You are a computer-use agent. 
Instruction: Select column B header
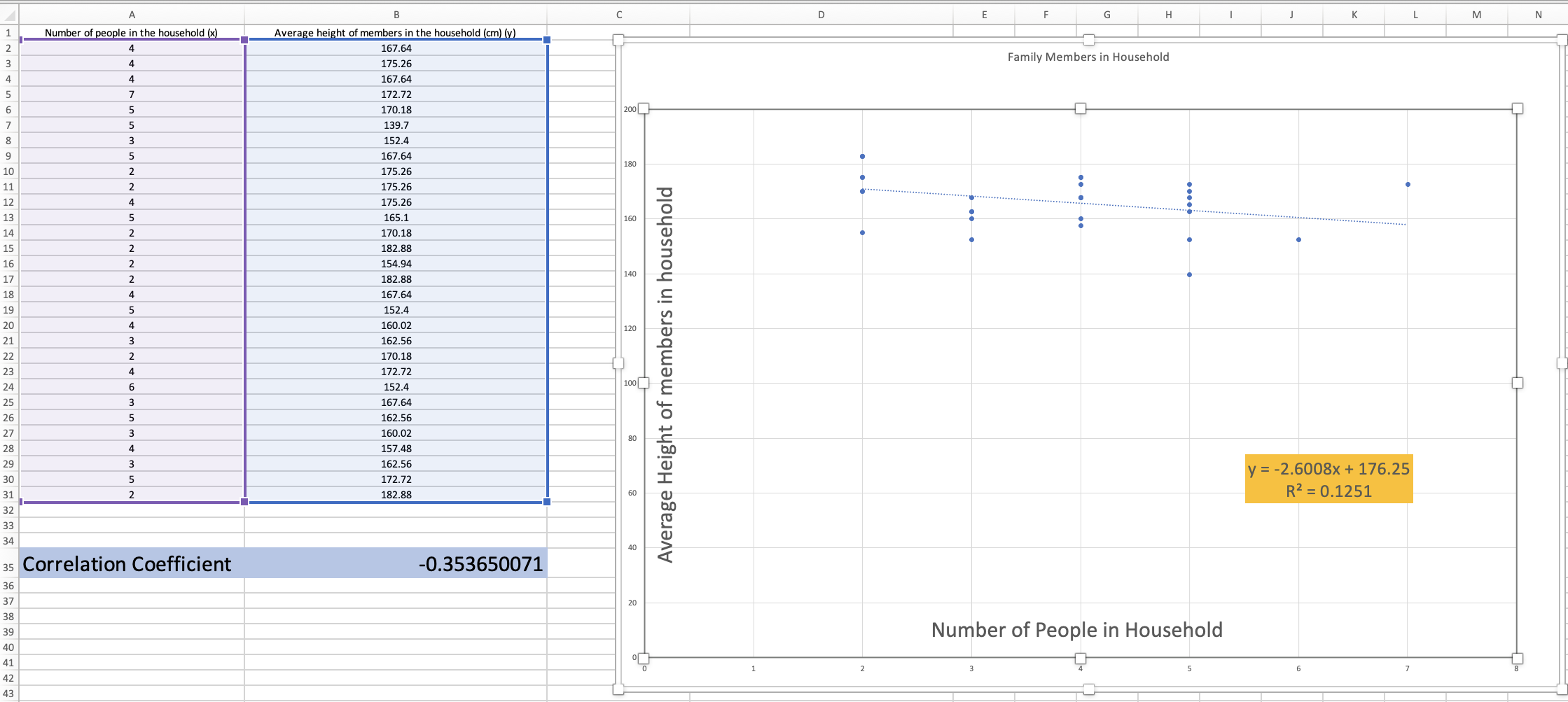pyautogui.click(x=396, y=15)
